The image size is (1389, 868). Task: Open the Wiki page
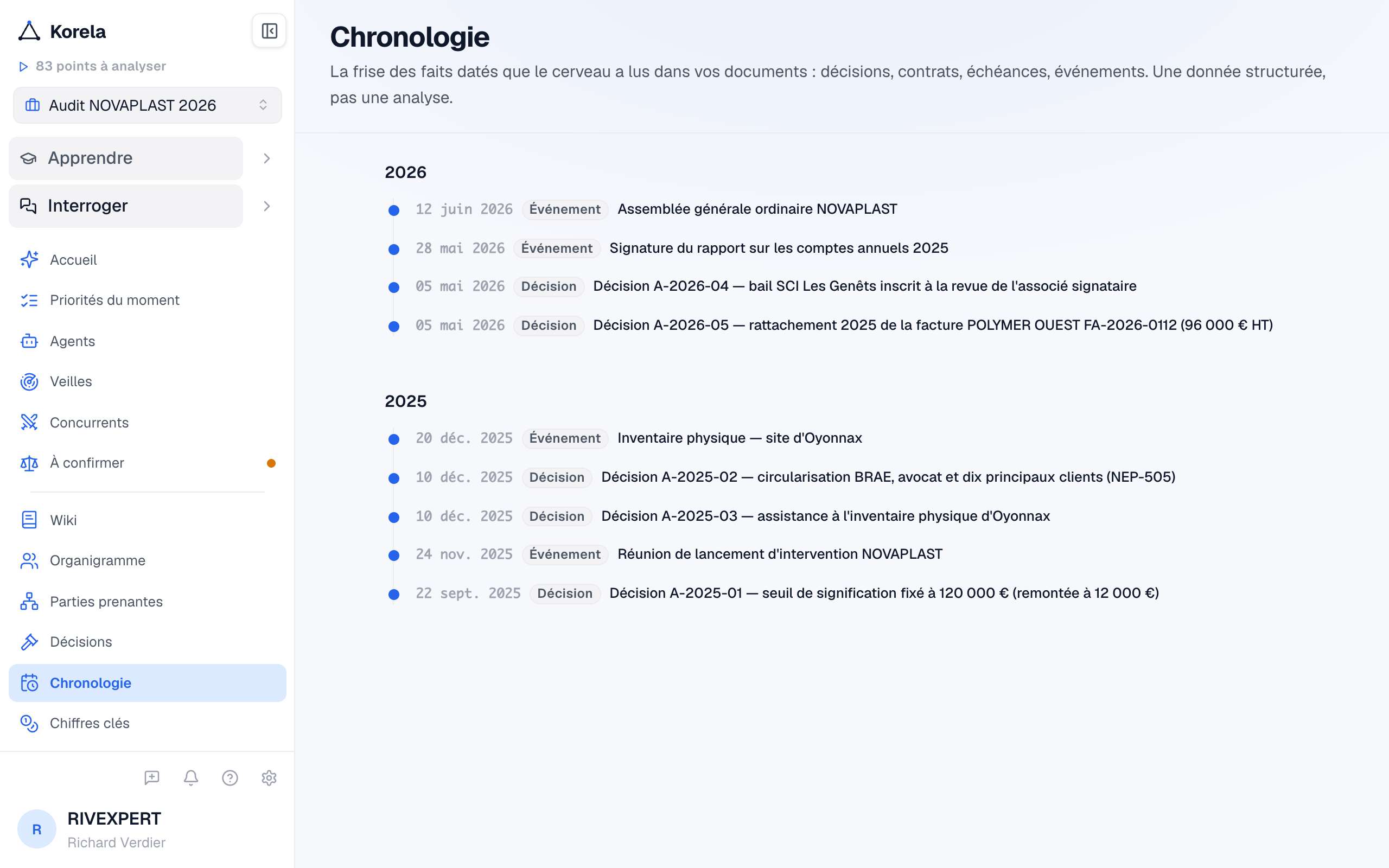tap(148, 520)
